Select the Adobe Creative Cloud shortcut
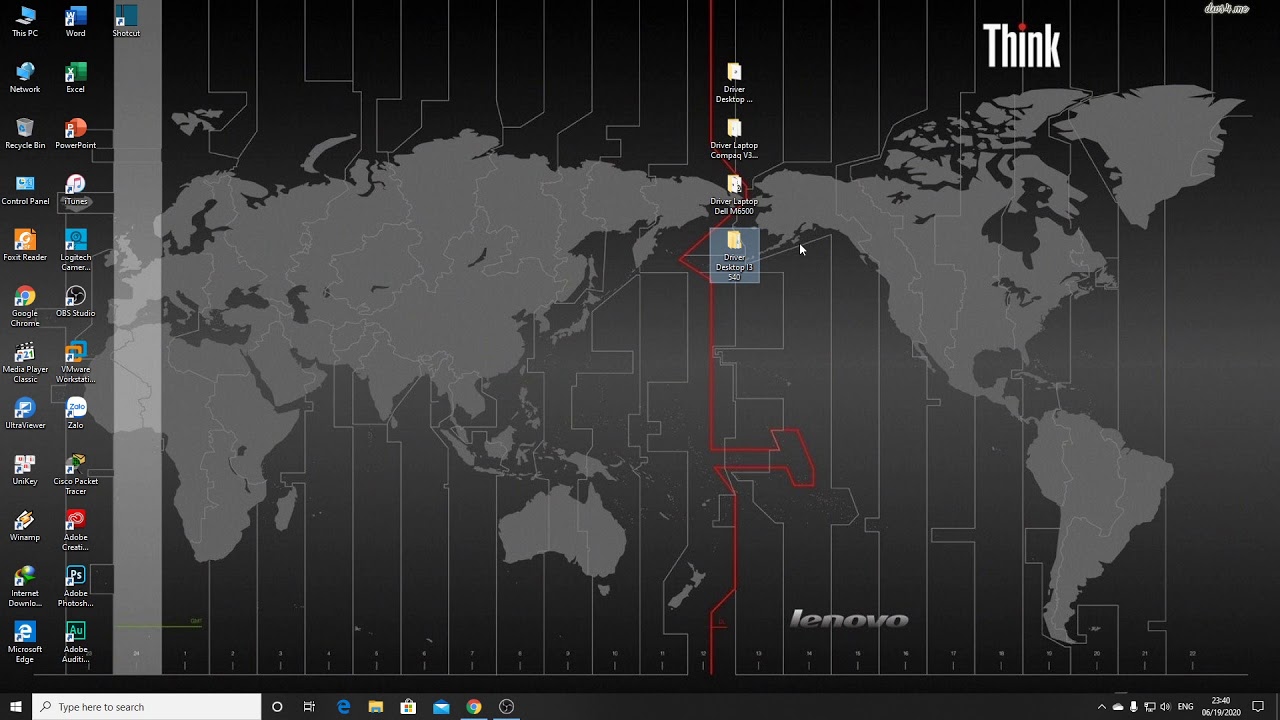This screenshot has height=720, width=1280. (75, 530)
